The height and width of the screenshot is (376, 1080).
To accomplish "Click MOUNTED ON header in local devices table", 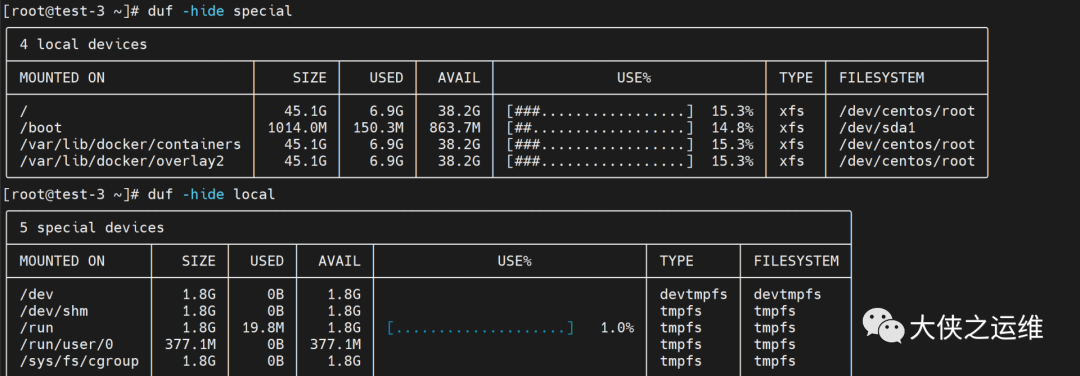I will tap(62, 78).
